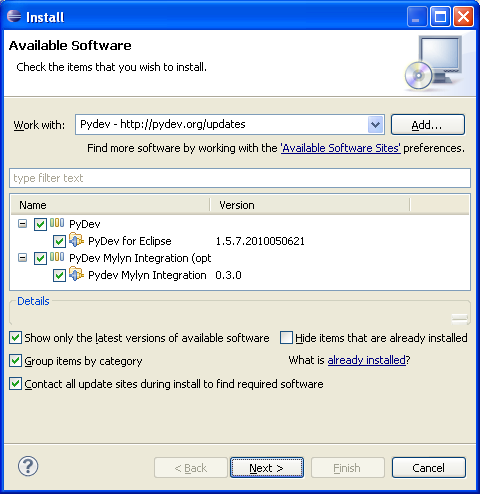Viewport: 480px width, 494px height.
Task: Maximize the Install dialog window
Action: [440, 16]
